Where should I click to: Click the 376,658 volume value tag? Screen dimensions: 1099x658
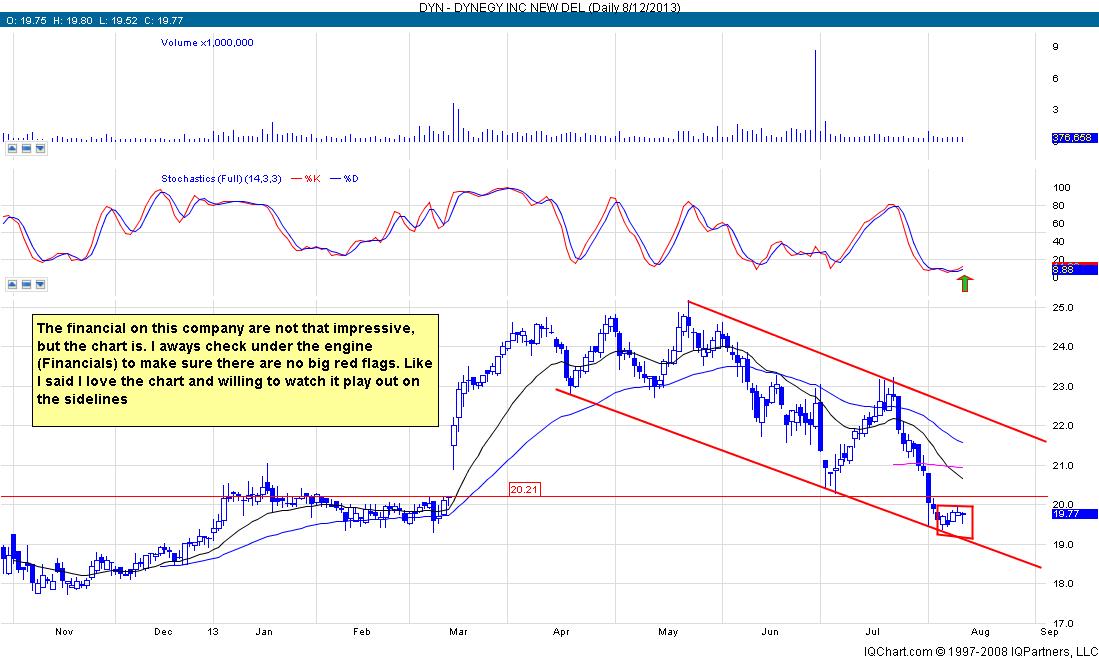pyautogui.click(x=1075, y=139)
